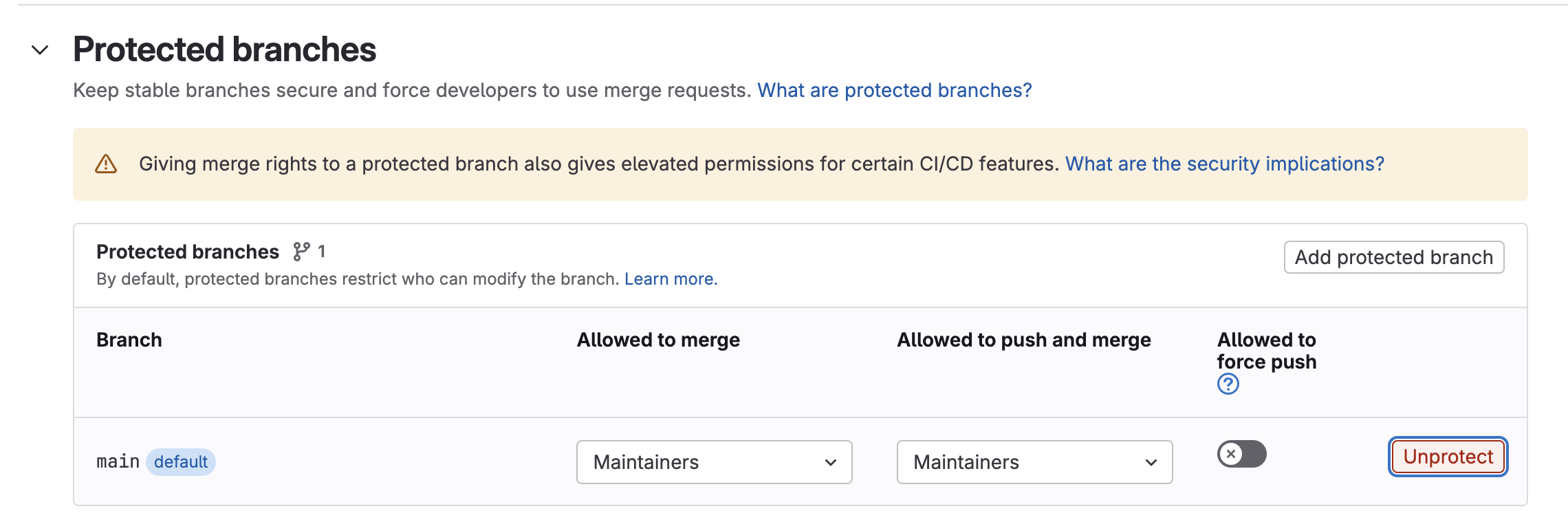The width and height of the screenshot is (1568, 513).
Task: Open the force push help question icon
Action: (1228, 384)
